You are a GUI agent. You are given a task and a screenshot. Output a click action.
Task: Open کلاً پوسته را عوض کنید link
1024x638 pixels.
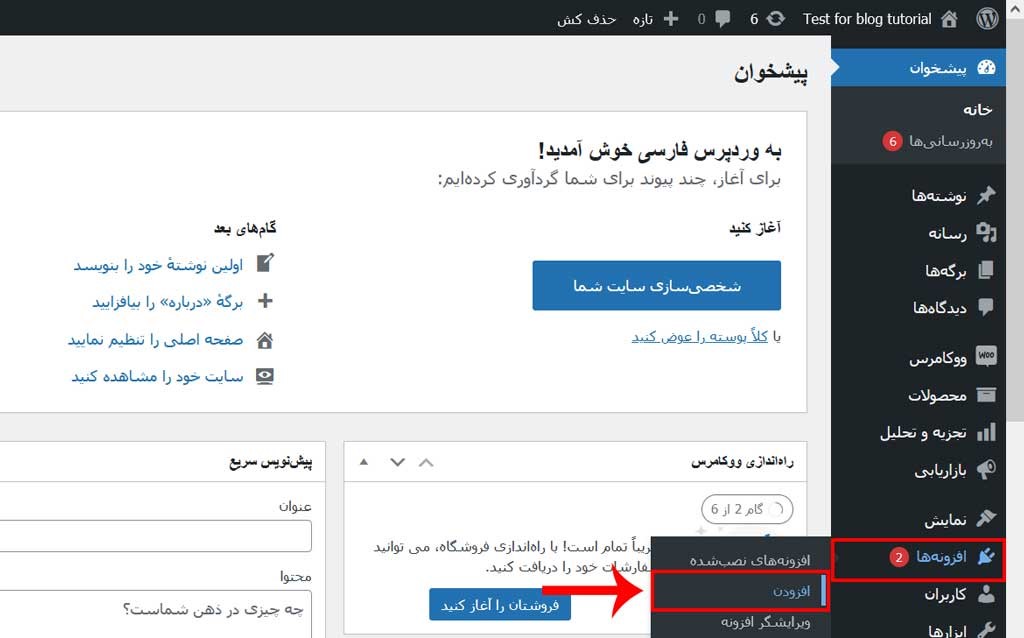pos(699,336)
